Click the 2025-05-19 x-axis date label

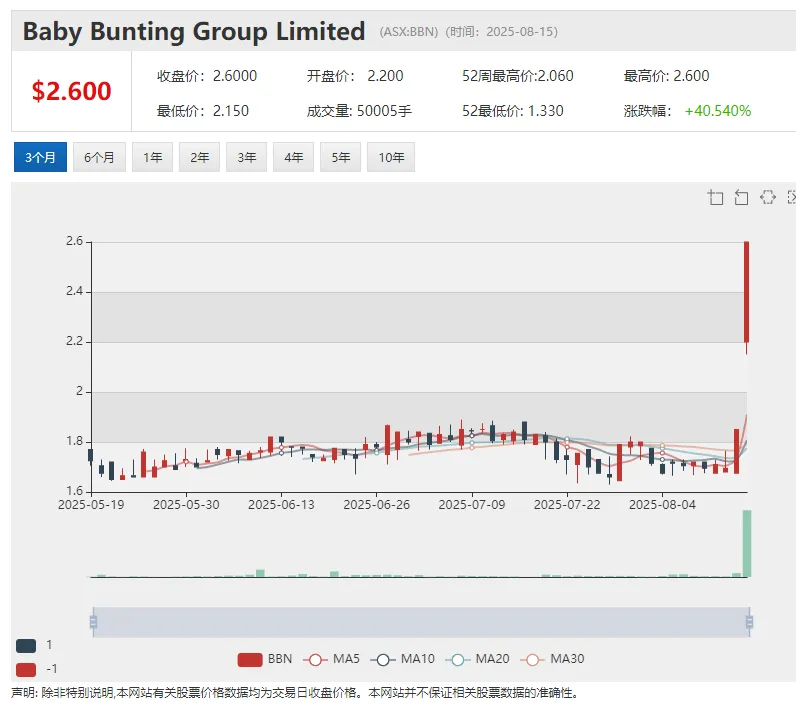coord(91,505)
